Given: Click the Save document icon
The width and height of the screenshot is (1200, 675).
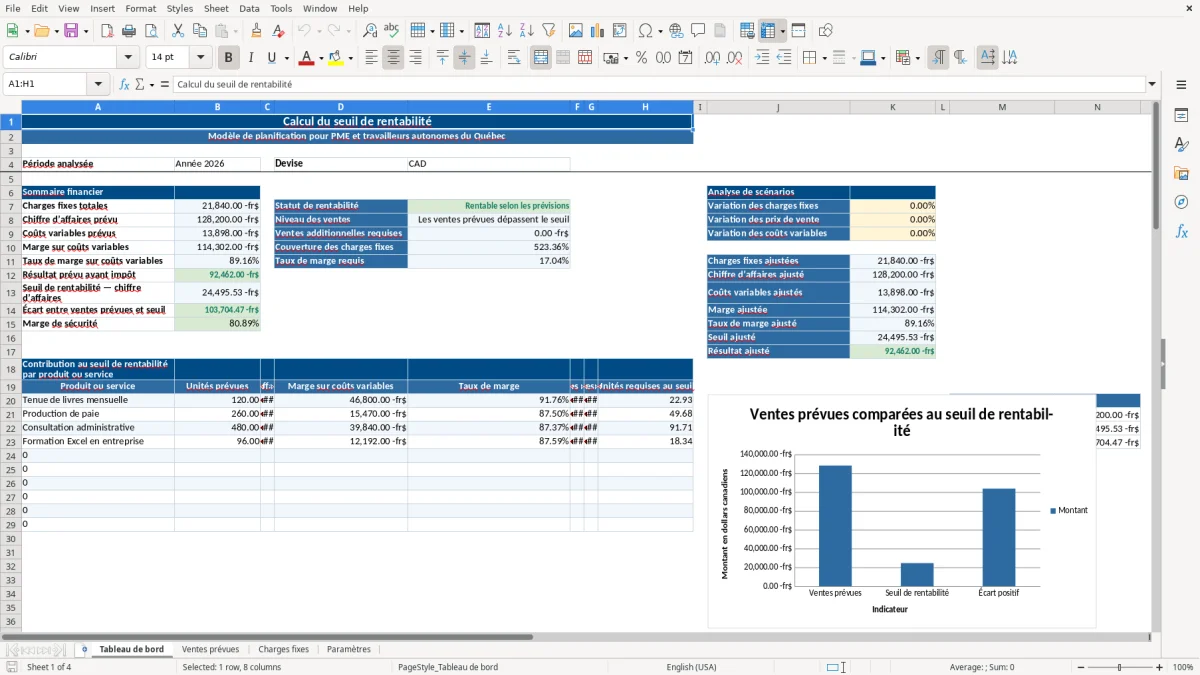Looking at the screenshot, I should pos(71,31).
